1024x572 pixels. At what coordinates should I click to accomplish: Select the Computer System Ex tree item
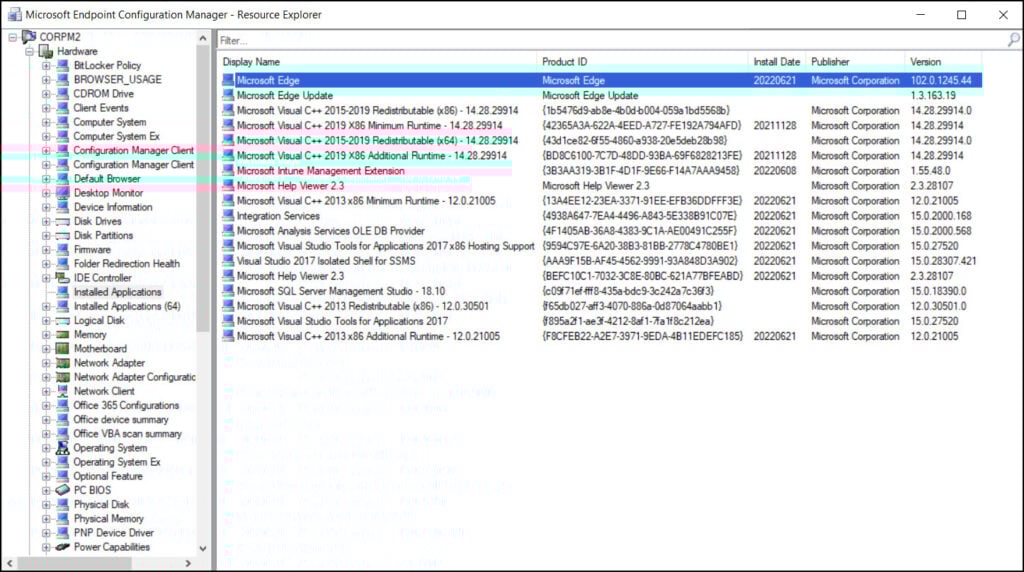(116, 136)
